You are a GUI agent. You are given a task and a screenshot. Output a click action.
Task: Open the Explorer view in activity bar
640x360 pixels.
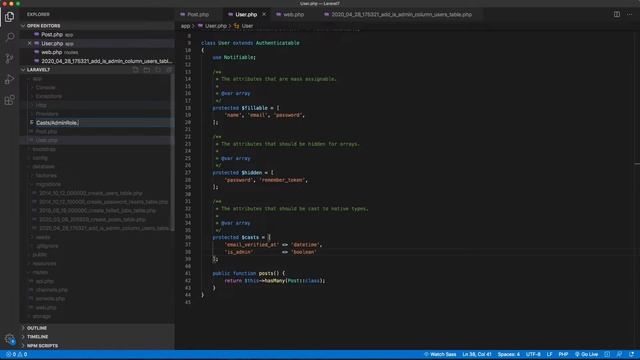tap(9, 17)
